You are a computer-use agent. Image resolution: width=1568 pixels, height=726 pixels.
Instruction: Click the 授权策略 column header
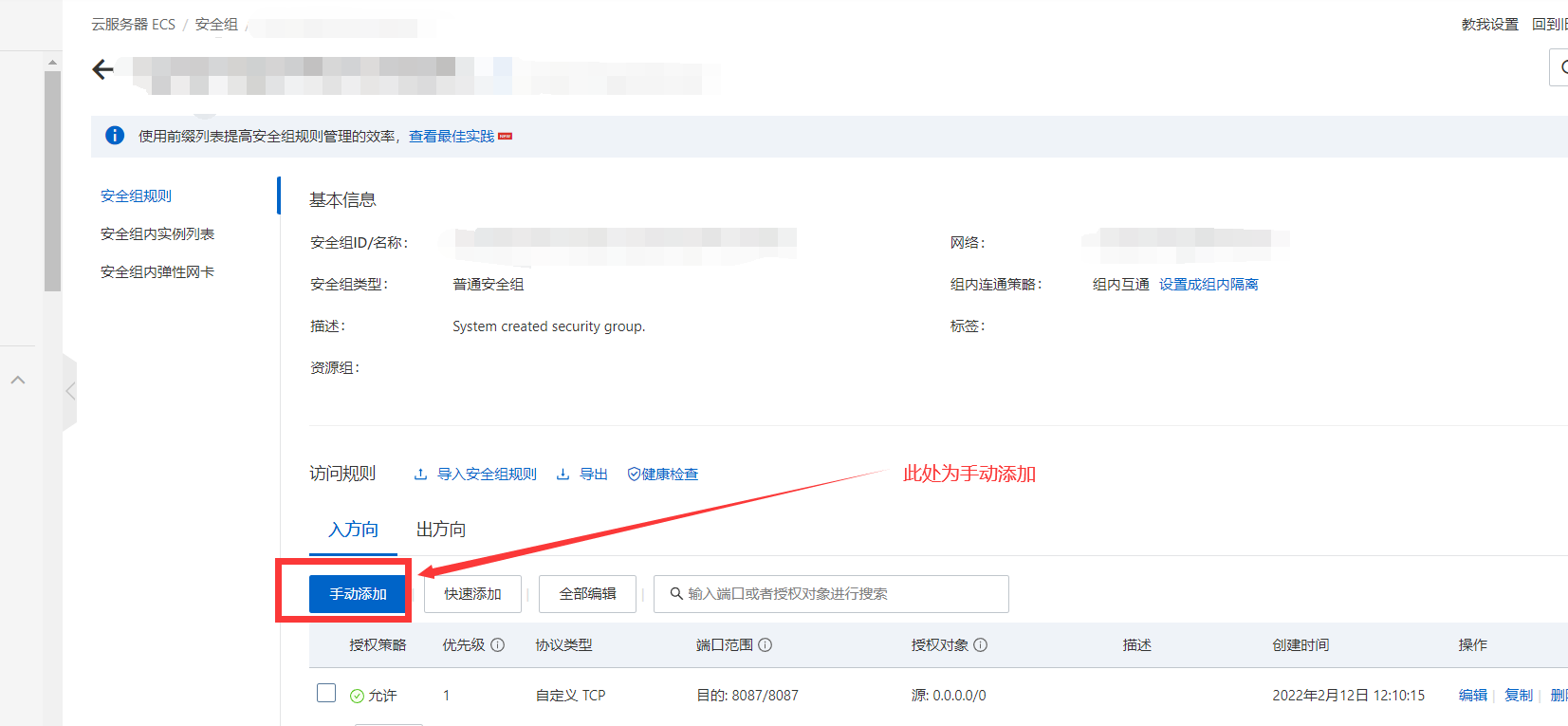click(378, 645)
